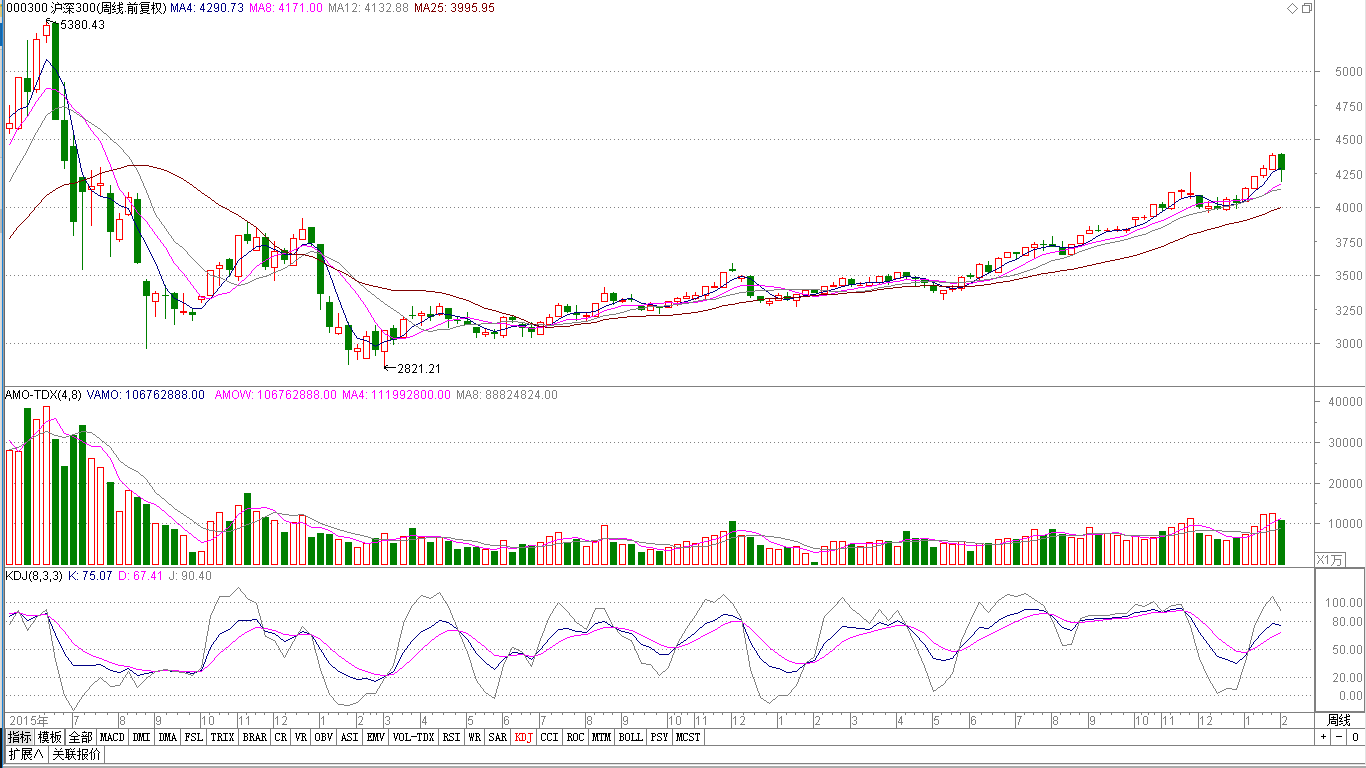
Task: Select the RSI indicator tab
Action: click(x=451, y=737)
